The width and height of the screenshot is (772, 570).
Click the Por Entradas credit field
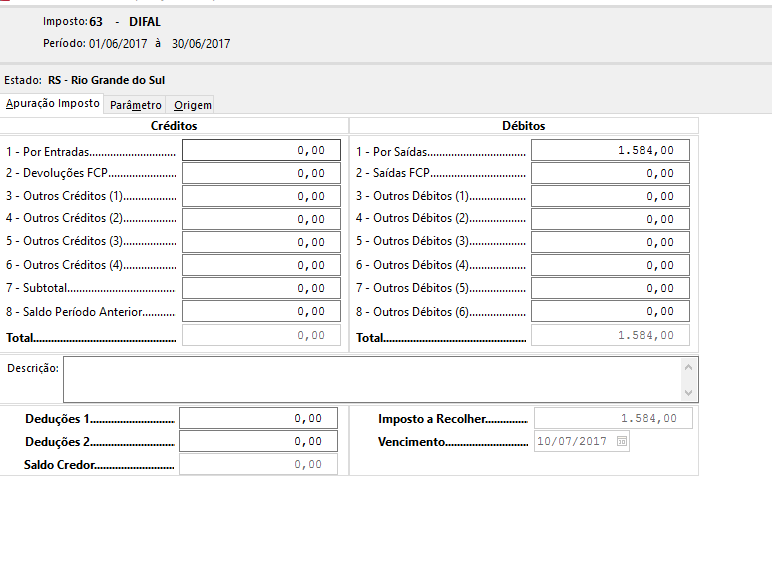coord(261,150)
